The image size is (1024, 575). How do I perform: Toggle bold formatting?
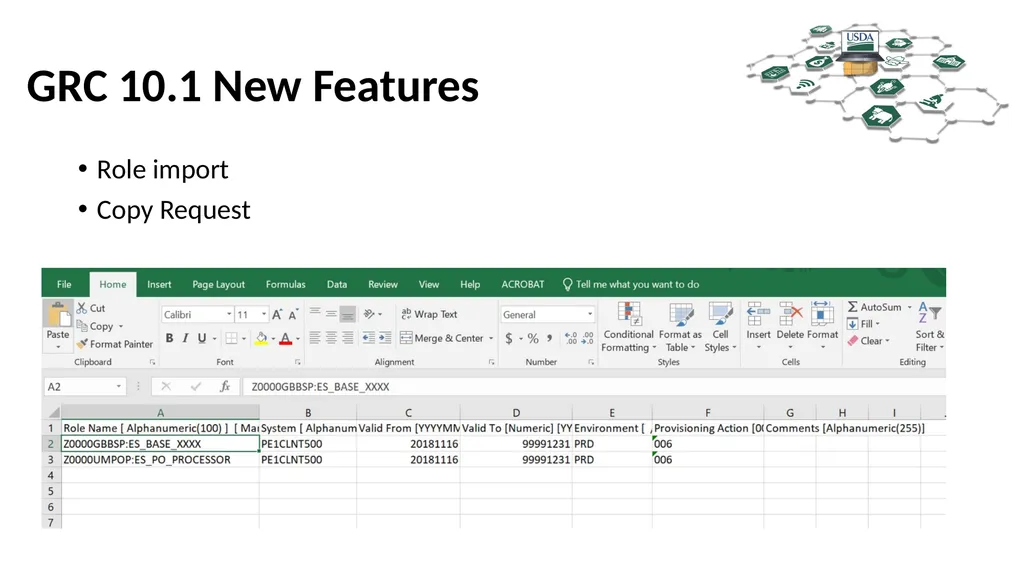(x=170, y=338)
